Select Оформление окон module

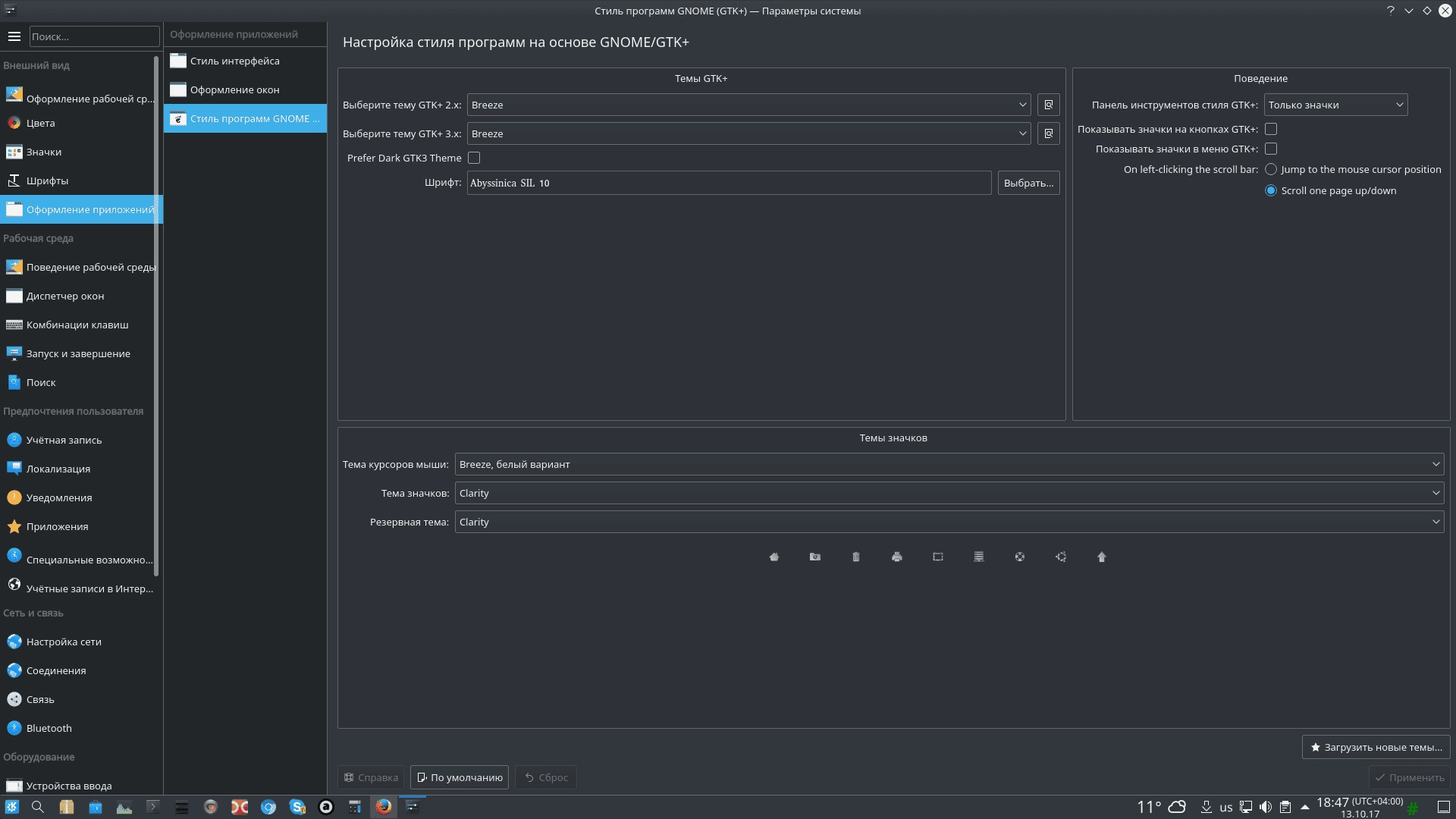pos(245,89)
